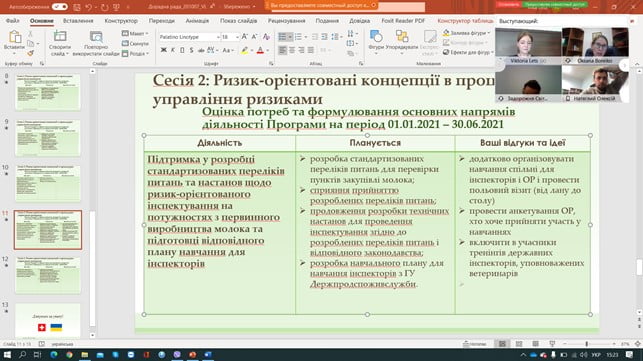Open the Упорядкувати arrange menu
The height and width of the screenshot is (361, 643).
click(402, 40)
